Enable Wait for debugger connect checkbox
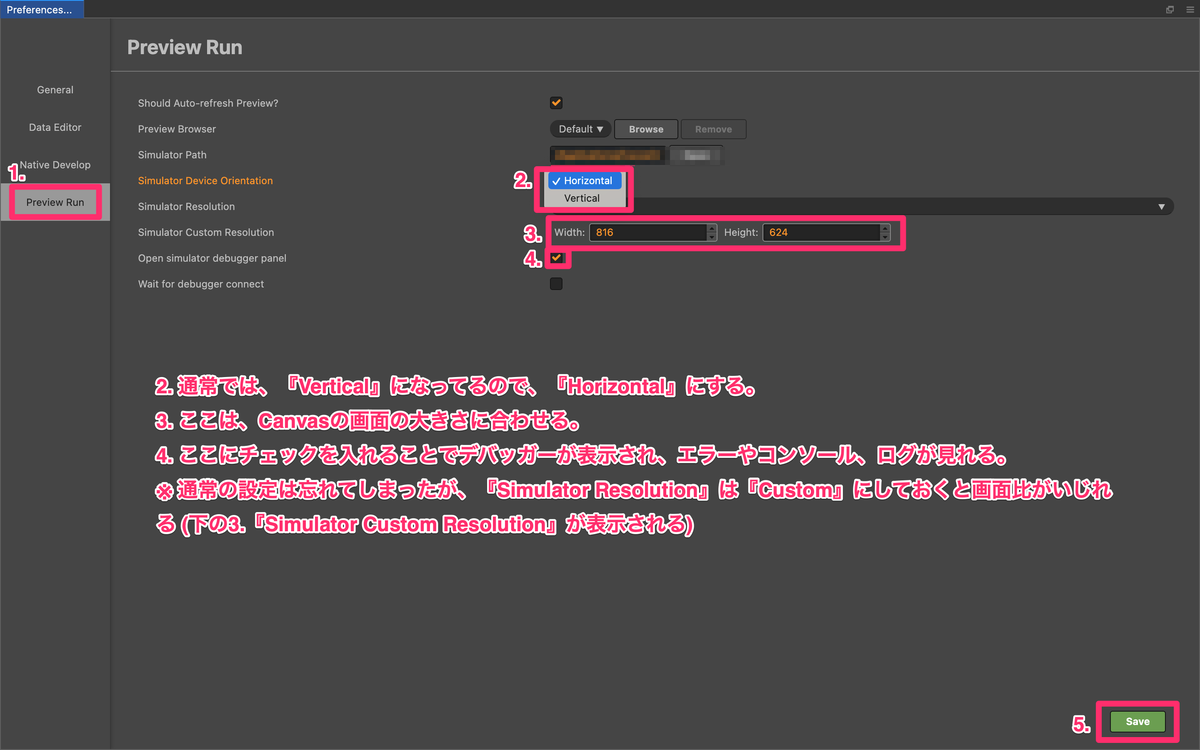The image size is (1200, 750). click(x=556, y=284)
